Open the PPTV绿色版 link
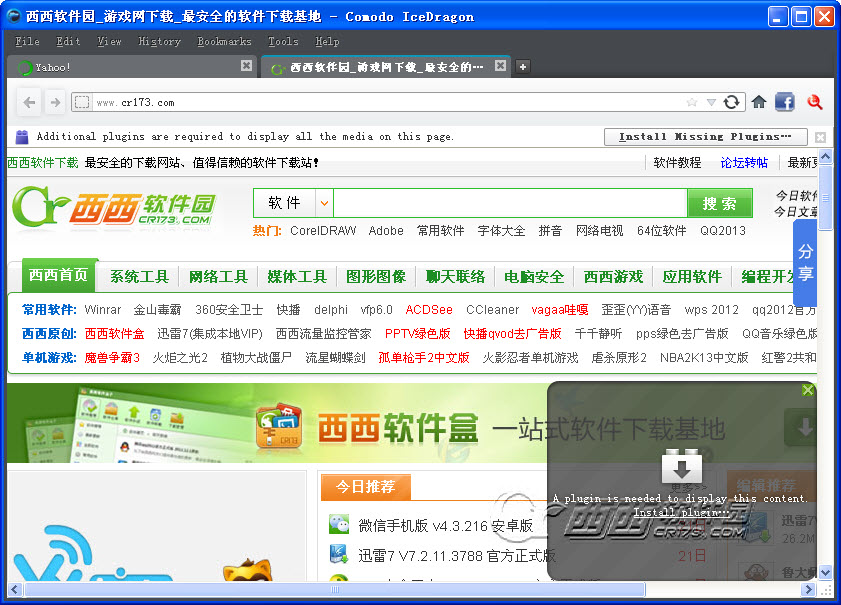 click(x=417, y=334)
